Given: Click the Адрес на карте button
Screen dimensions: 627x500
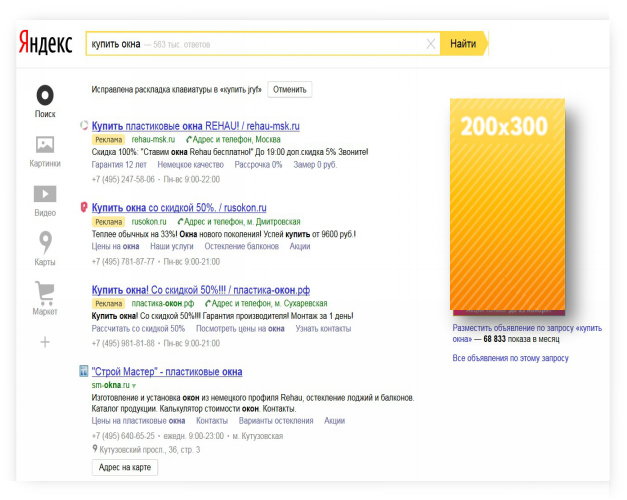Looking at the screenshot, I should point(125,467).
